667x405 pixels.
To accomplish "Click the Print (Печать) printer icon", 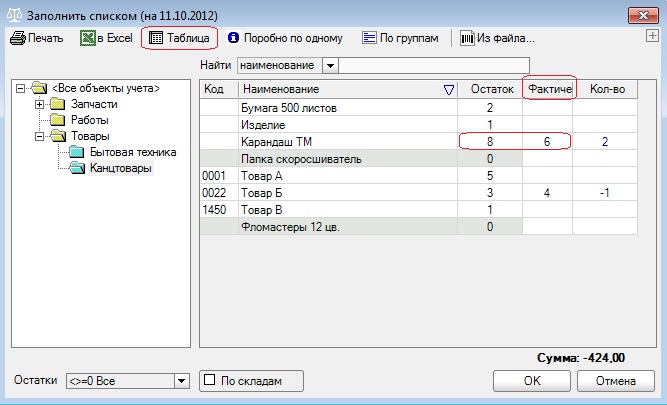I will 17,39.
